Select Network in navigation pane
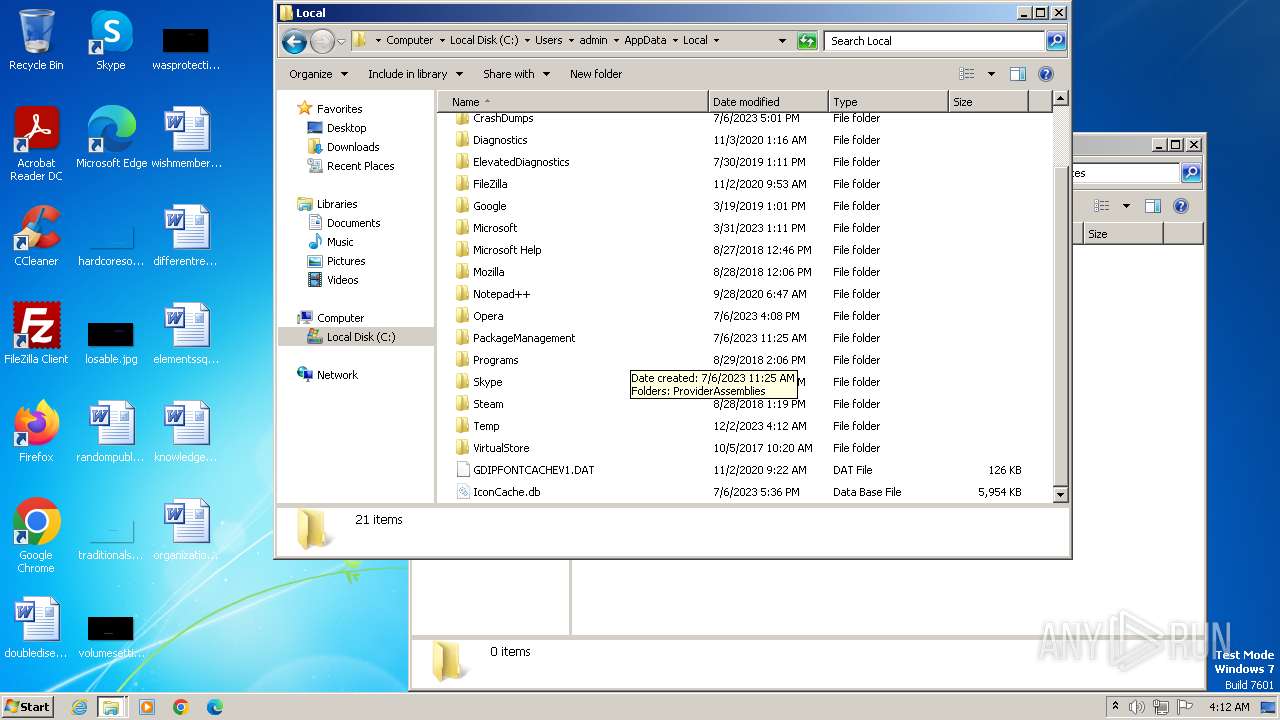This screenshot has height=720, width=1280. coord(337,375)
